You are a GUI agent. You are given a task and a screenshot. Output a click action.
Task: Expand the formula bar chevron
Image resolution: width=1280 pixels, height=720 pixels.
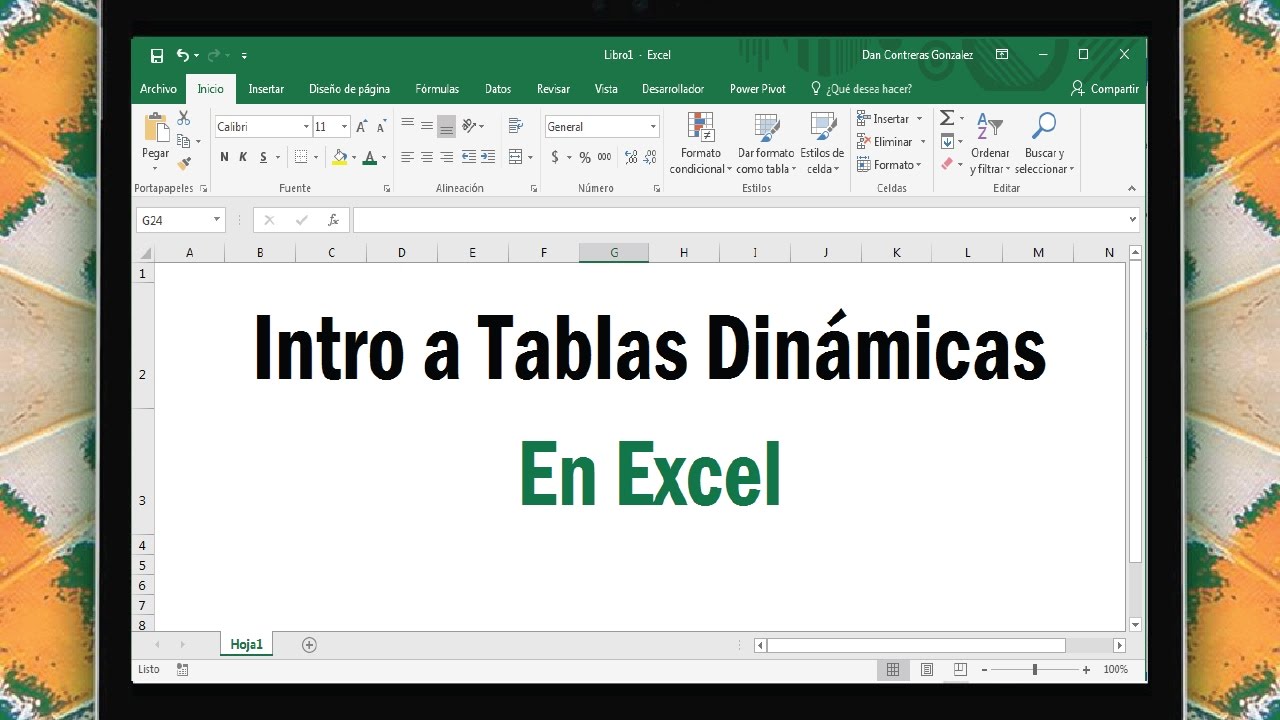coord(1132,219)
